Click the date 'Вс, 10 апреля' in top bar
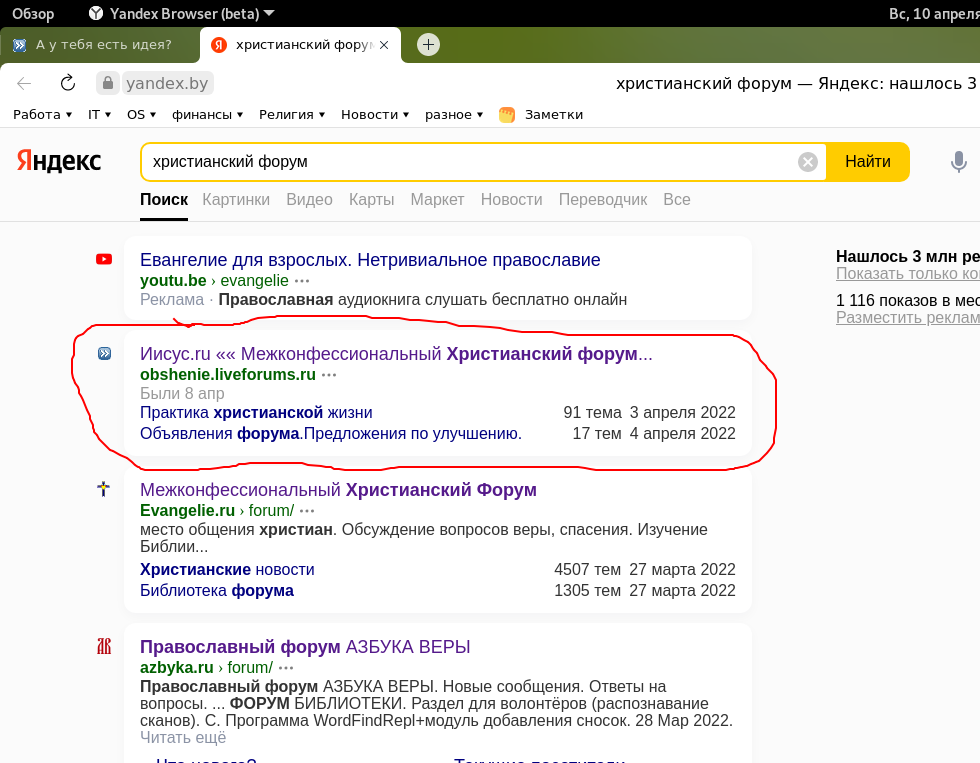 934,13
